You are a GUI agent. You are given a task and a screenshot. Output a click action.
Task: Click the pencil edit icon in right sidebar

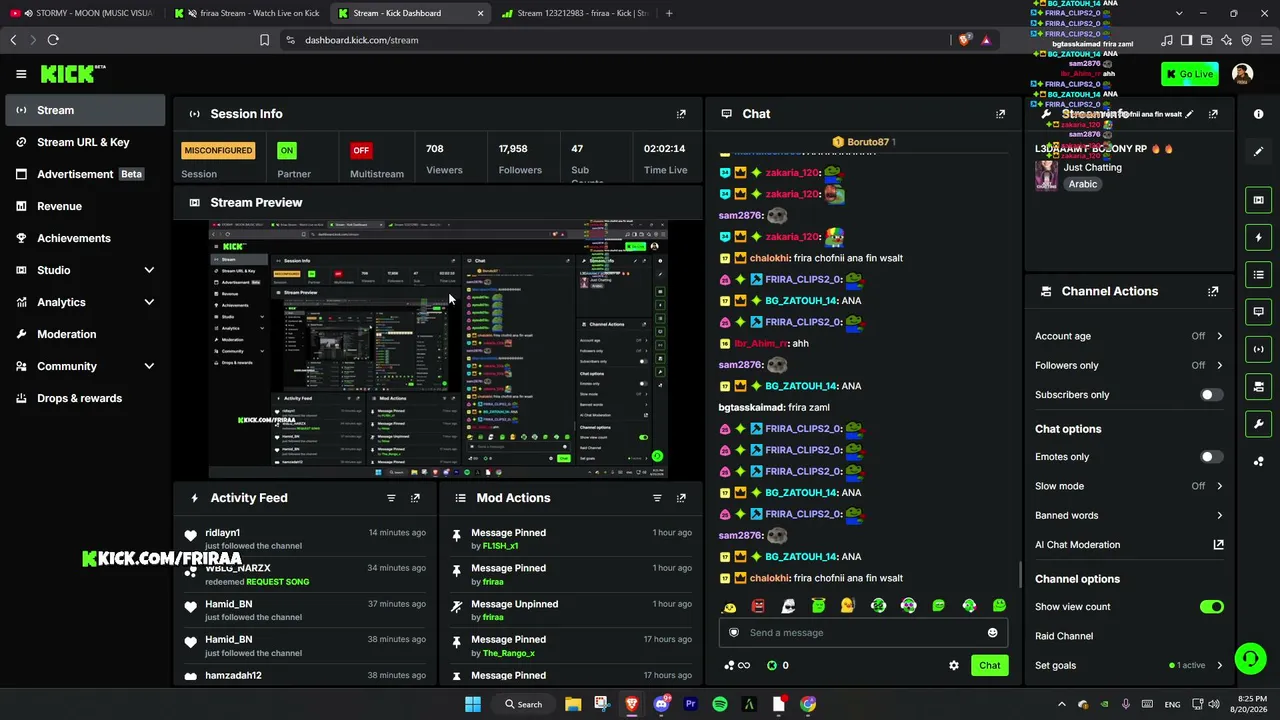click(x=1259, y=151)
